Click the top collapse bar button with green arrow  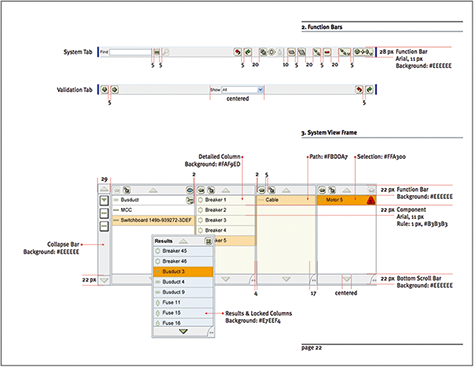pyautogui.click(x=104, y=200)
